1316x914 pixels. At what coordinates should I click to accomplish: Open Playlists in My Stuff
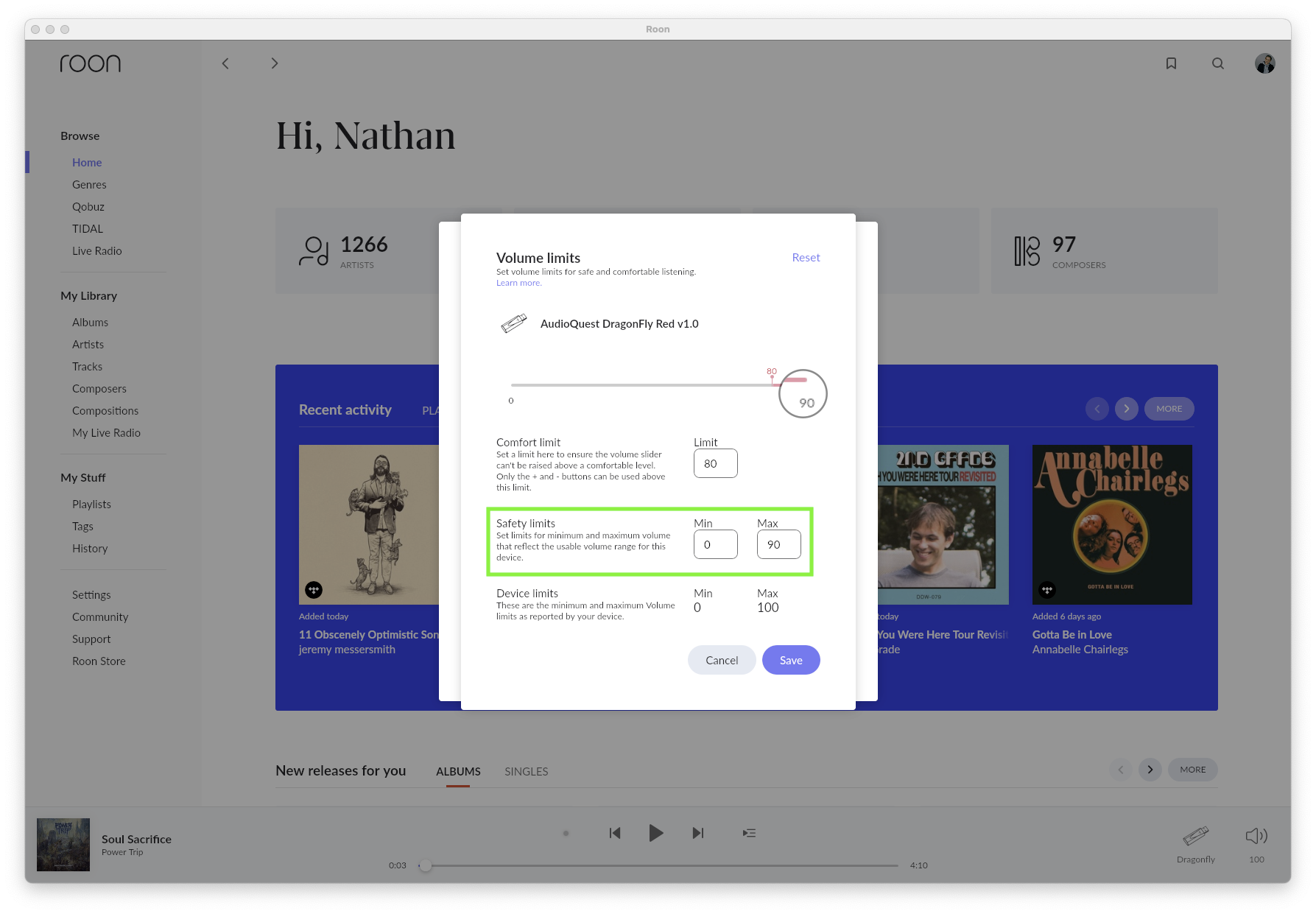point(91,505)
